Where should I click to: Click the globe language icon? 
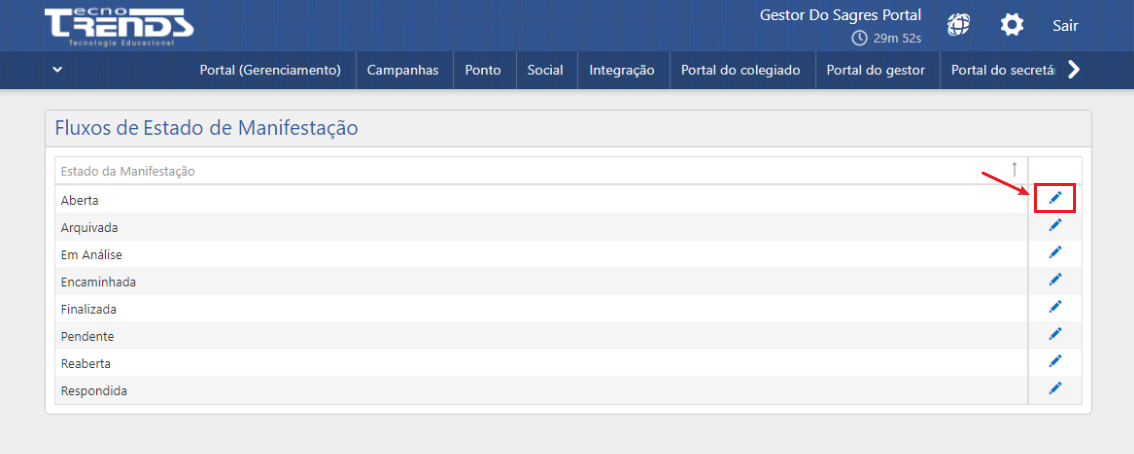[x=958, y=25]
